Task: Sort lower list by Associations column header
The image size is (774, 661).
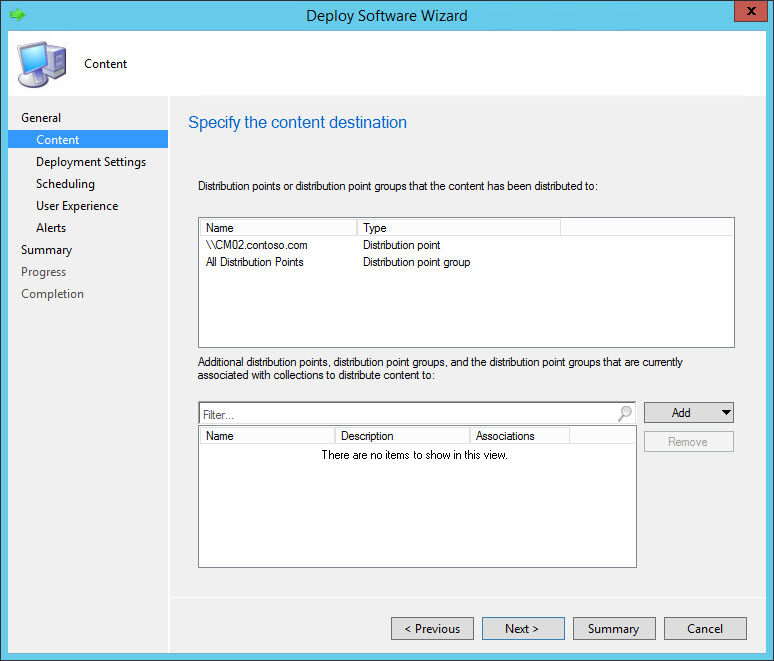Action: click(518, 436)
